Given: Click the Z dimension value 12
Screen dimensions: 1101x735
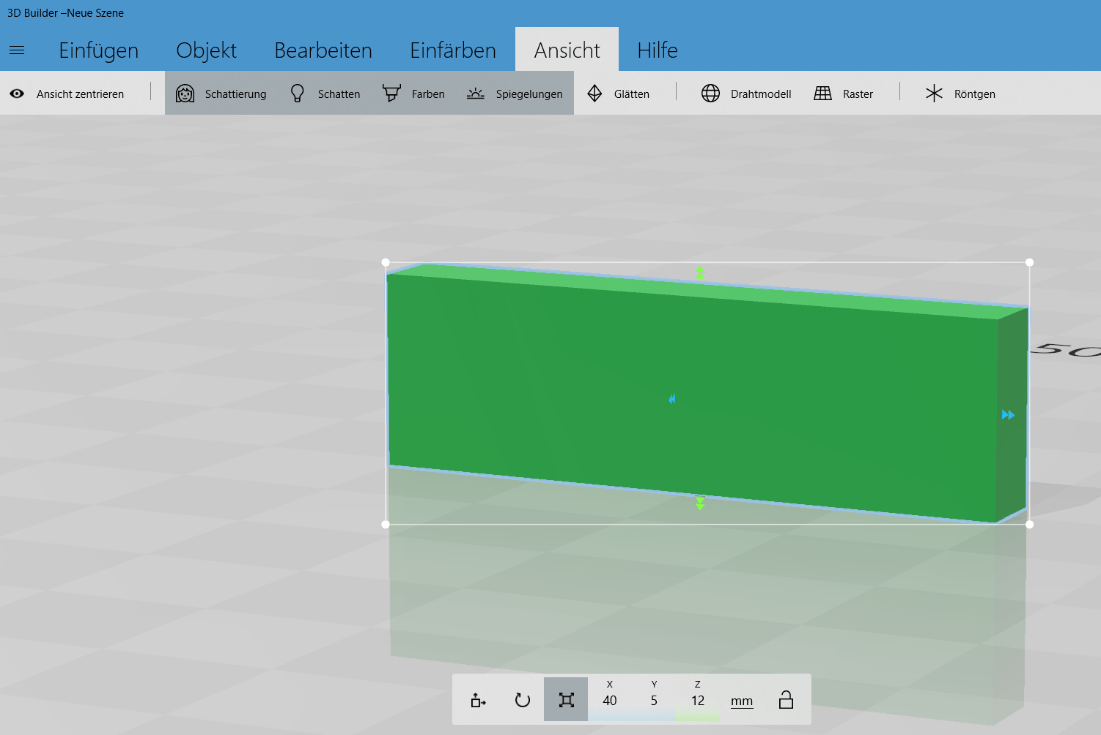Looking at the screenshot, I should pos(697,700).
